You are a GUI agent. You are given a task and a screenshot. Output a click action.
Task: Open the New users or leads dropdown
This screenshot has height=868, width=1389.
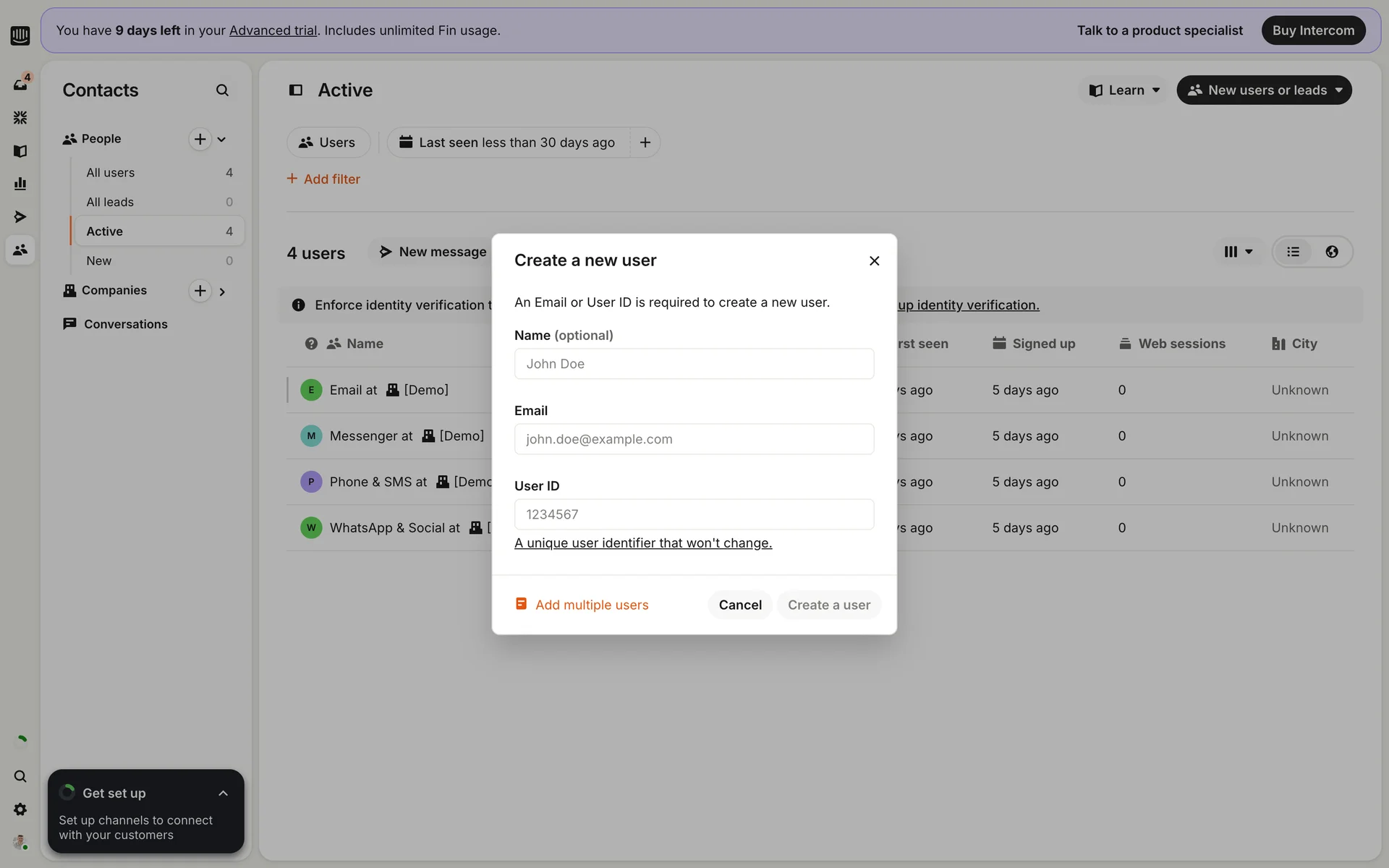(1264, 90)
